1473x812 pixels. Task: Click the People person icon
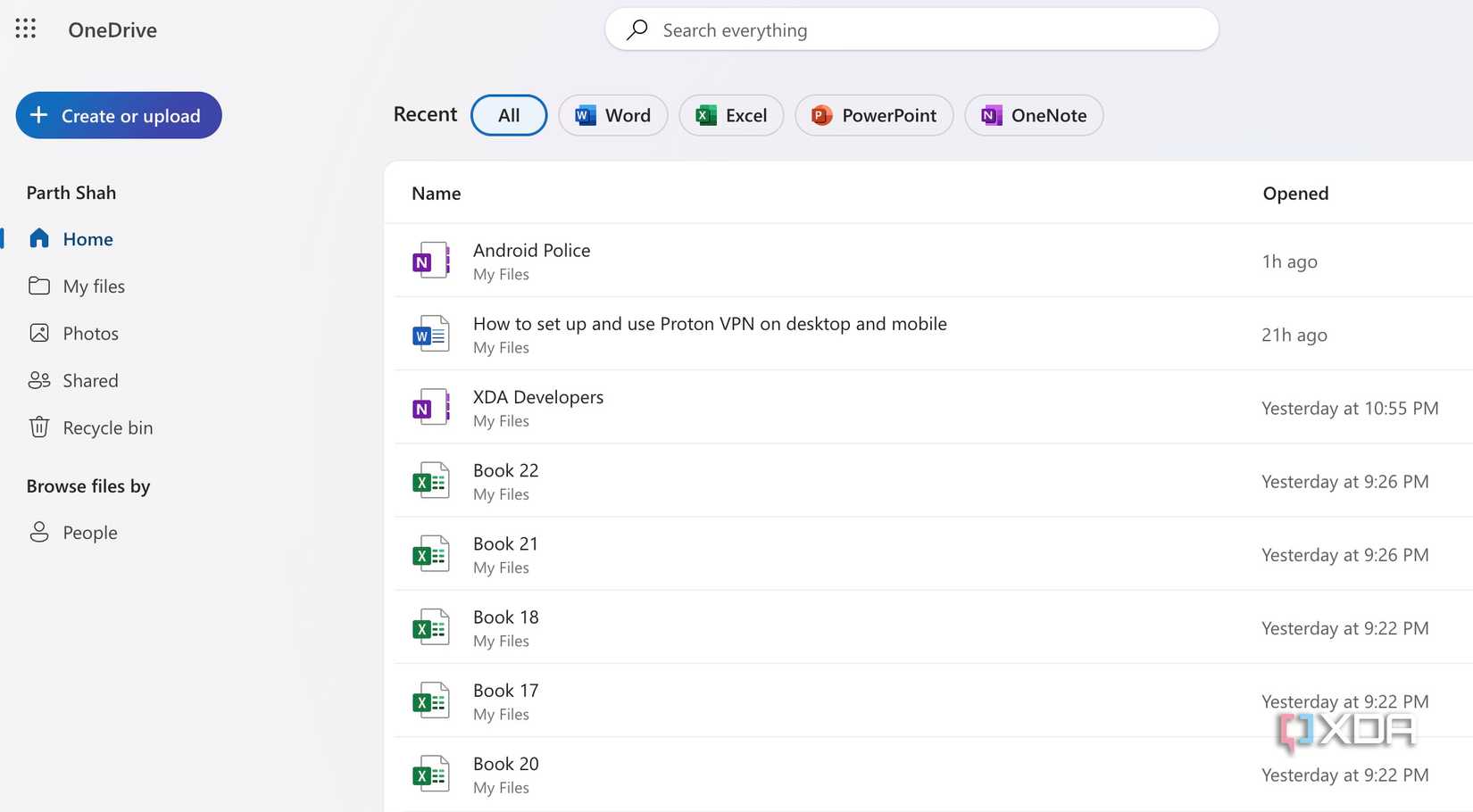point(39,532)
